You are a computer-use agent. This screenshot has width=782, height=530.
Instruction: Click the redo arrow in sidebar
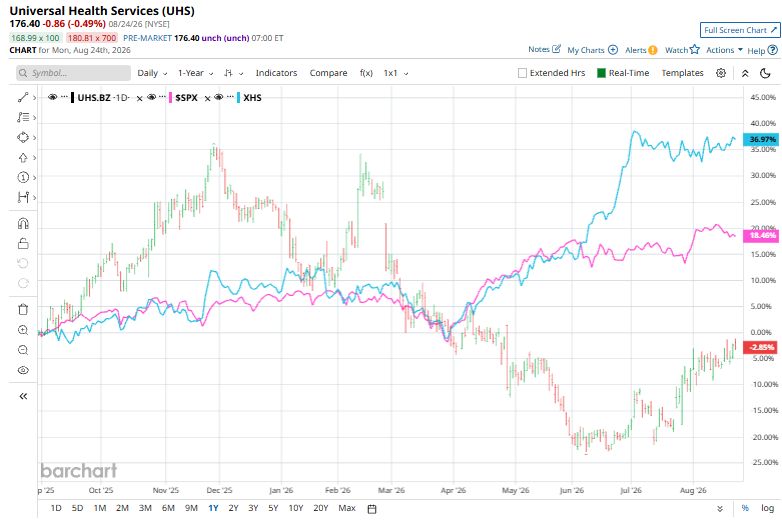(23, 283)
